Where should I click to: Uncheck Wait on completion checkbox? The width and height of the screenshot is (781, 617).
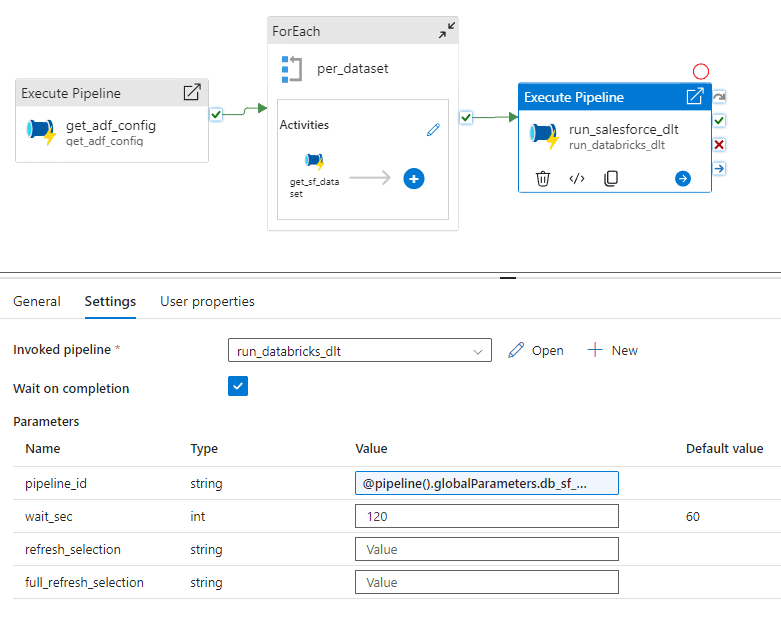click(238, 387)
